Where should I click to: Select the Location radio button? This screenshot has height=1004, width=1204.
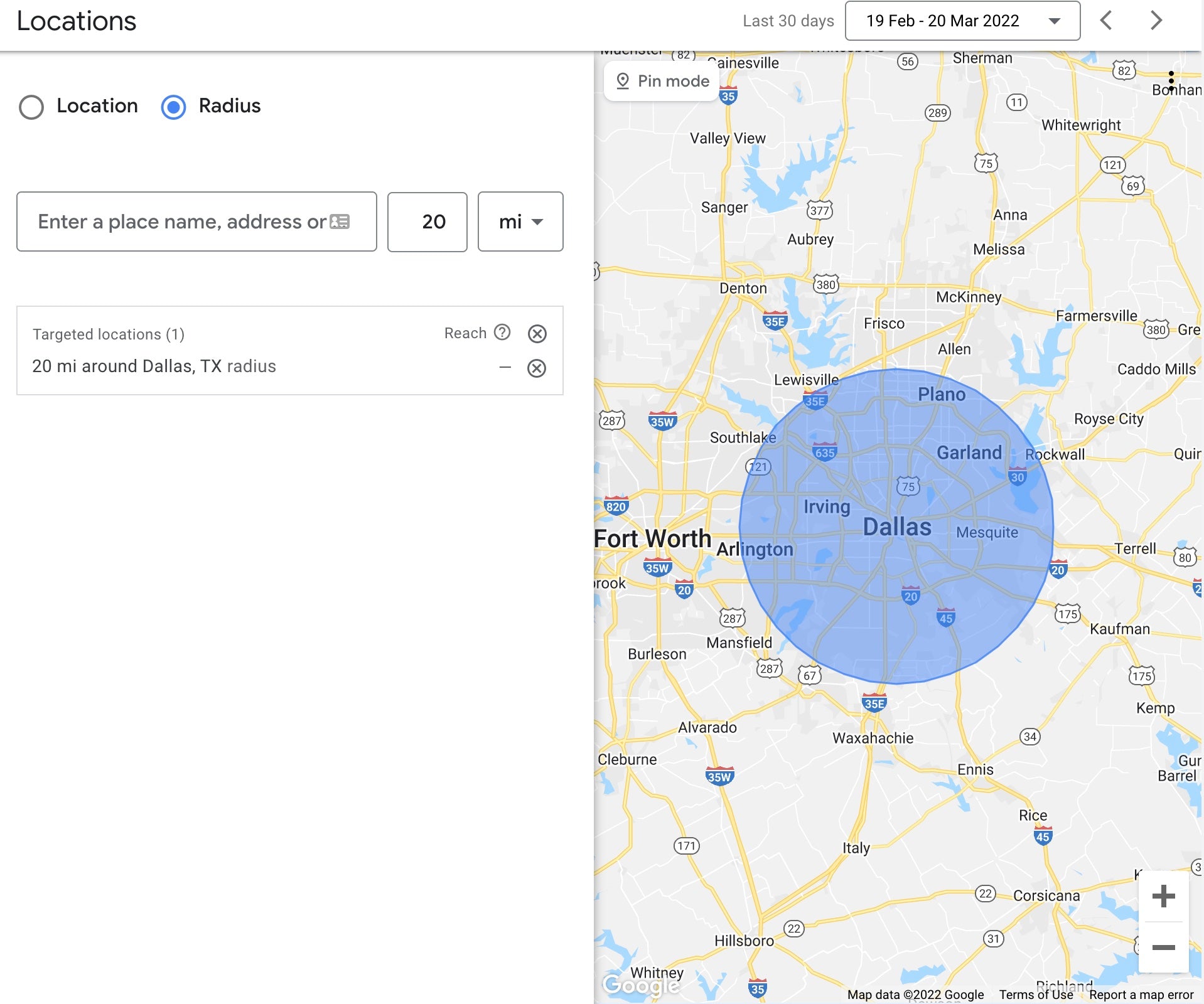30,107
